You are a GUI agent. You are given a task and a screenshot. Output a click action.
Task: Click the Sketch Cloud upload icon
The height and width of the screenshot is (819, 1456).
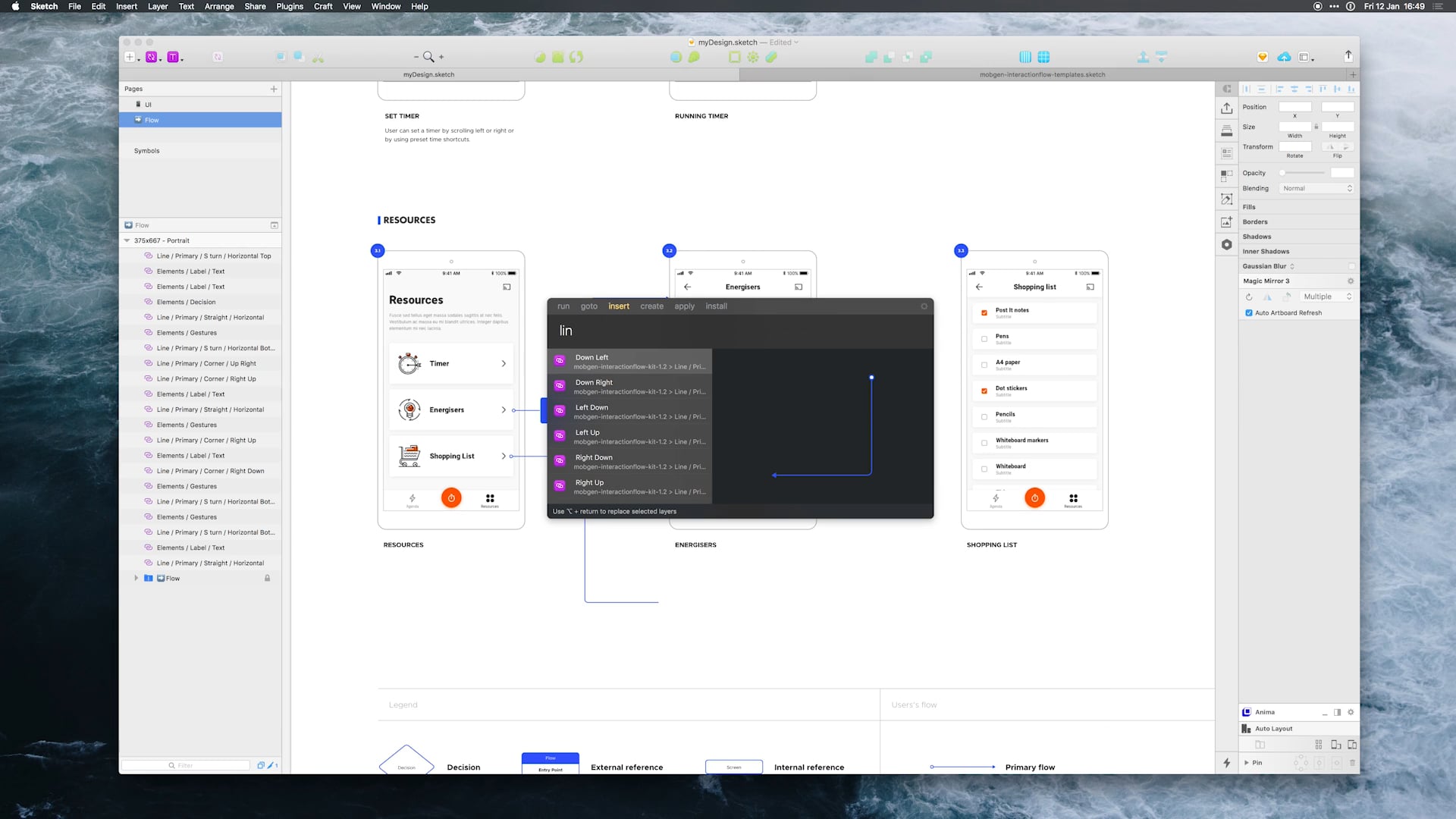click(1284, 57)
